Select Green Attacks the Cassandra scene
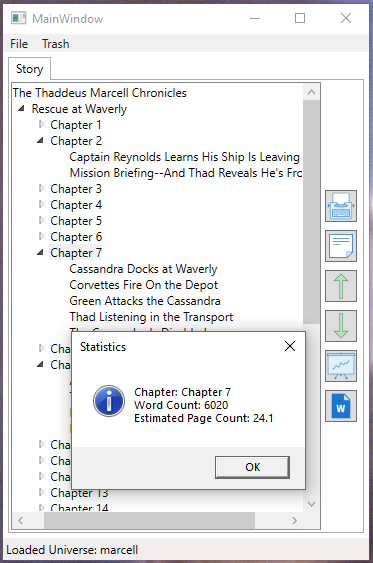 (145, 301)
